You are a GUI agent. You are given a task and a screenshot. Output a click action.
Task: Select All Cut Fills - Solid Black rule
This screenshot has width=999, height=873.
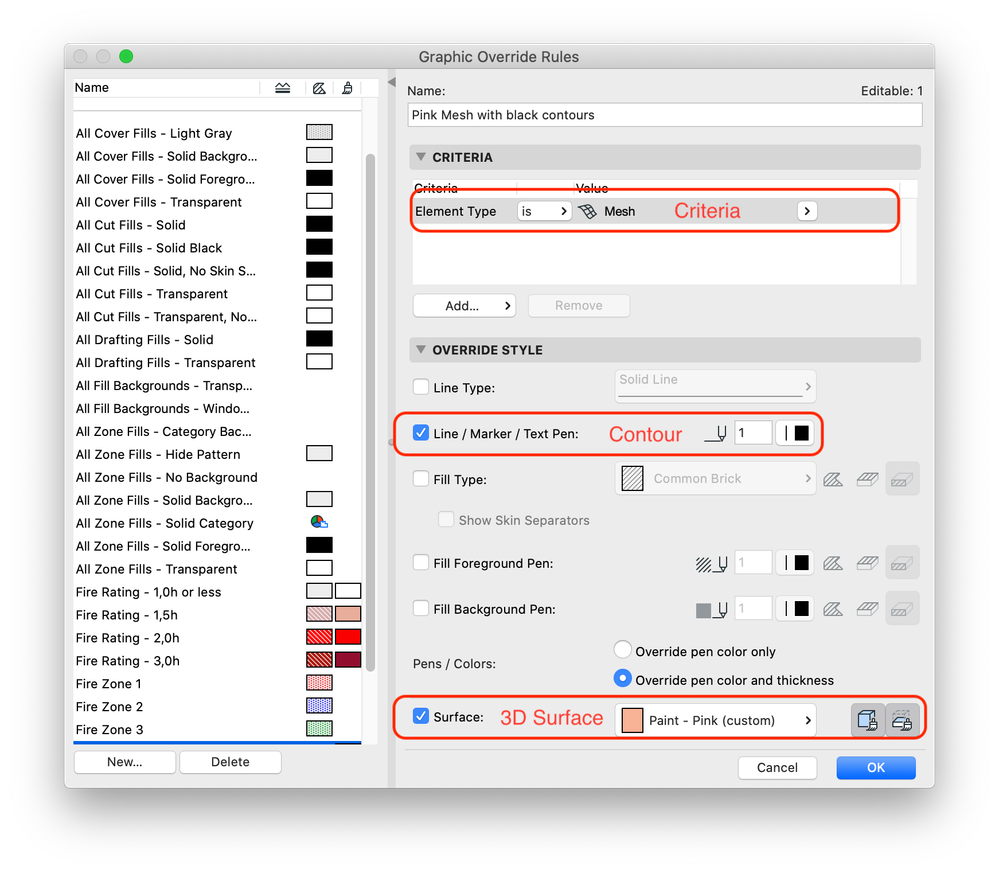tap(148, 248)
